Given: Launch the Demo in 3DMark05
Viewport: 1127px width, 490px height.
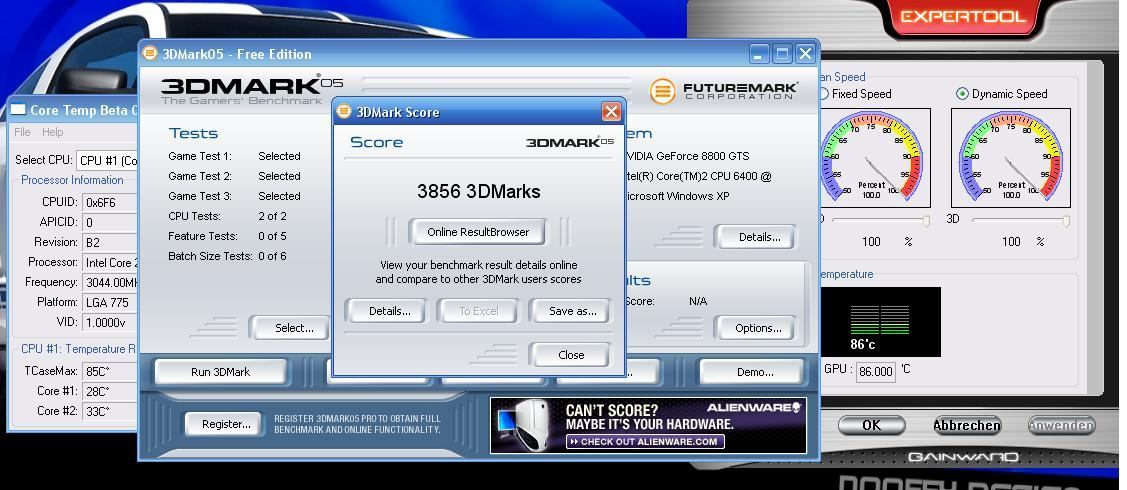Looking at the screenshot, I should tap(755, 372).
